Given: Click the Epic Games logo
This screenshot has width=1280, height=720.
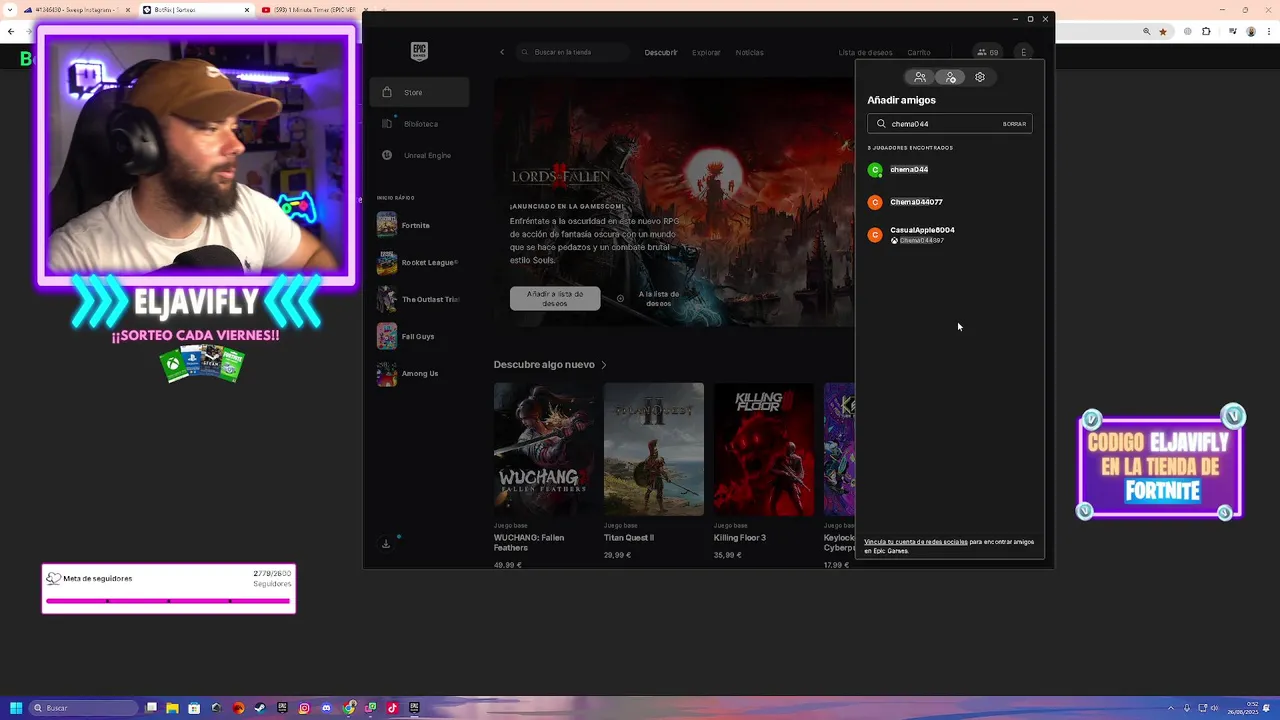Looking at the screenshot, I should tap(419, 52).
